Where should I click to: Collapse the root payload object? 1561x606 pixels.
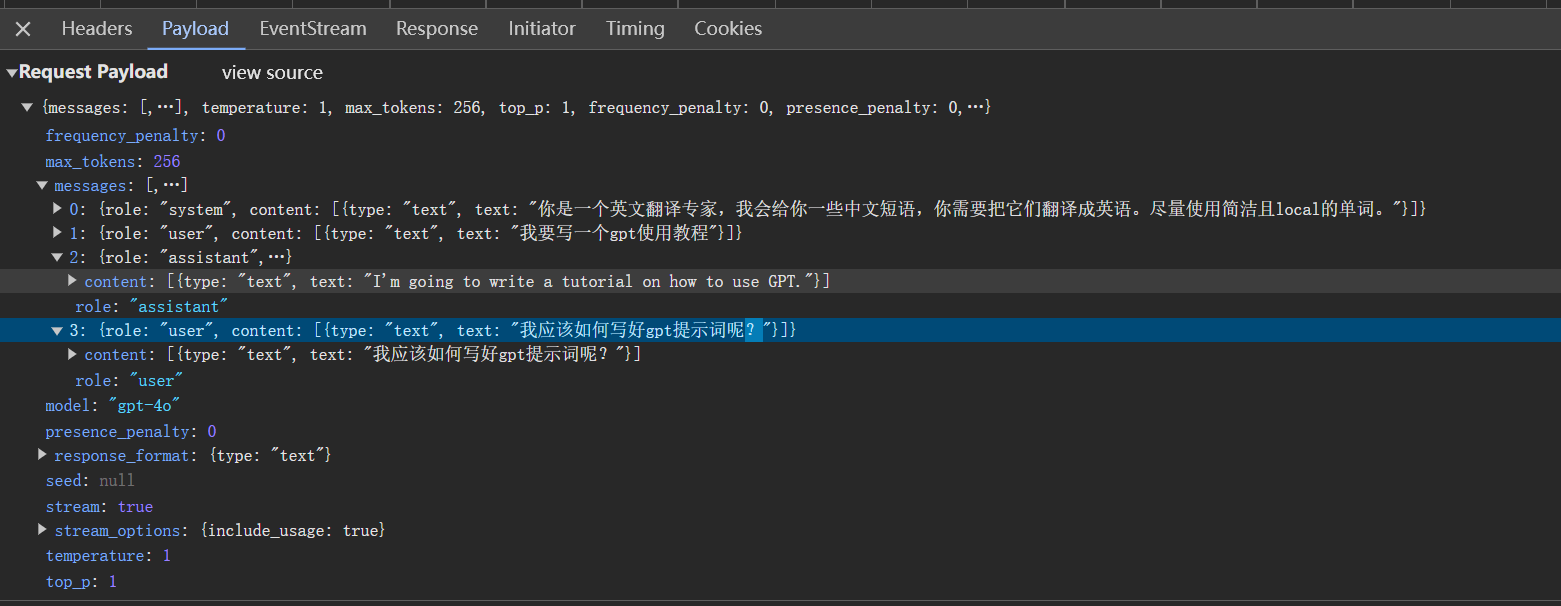(x=27, y=107)
